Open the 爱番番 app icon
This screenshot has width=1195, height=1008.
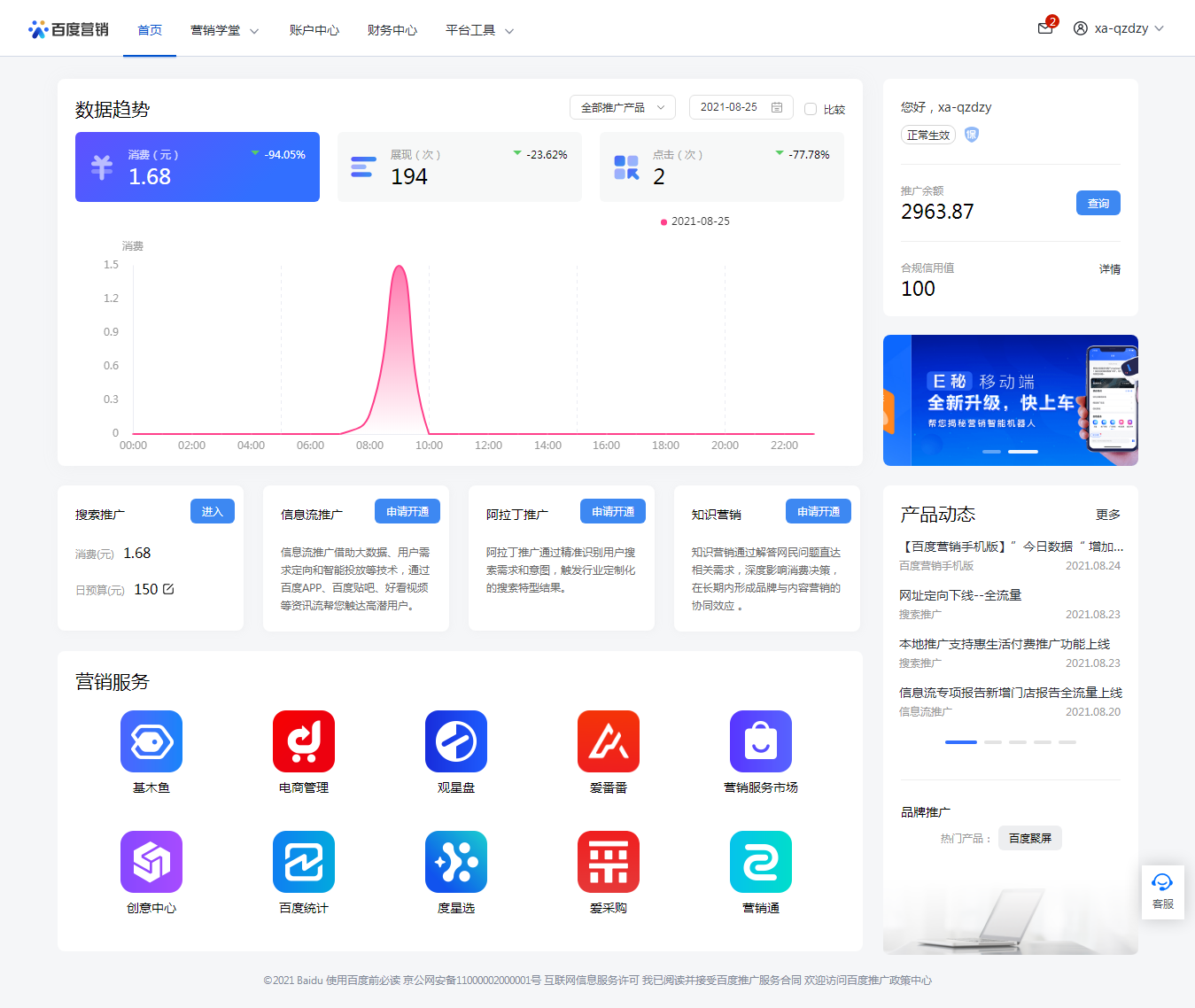tap(609, 741)
